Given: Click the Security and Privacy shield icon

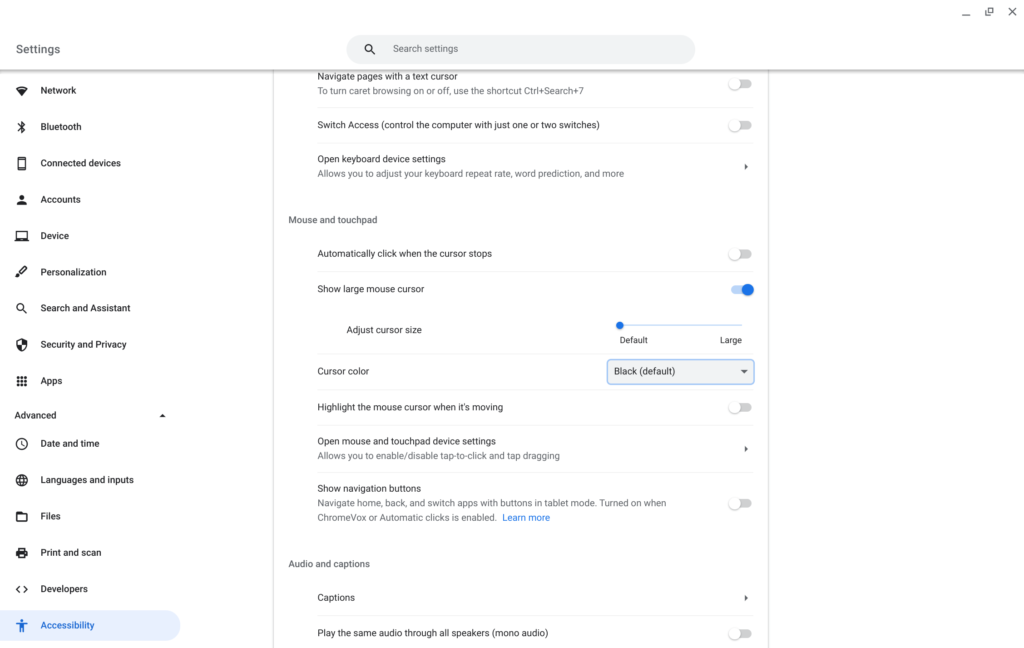Looking at the screenshot, I should point(22,345).
